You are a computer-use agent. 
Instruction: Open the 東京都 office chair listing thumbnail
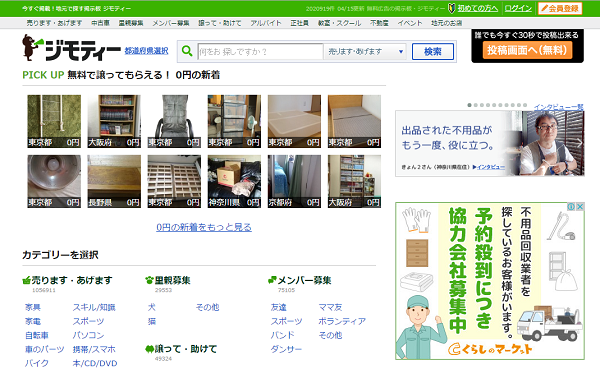tap(174, 121)
